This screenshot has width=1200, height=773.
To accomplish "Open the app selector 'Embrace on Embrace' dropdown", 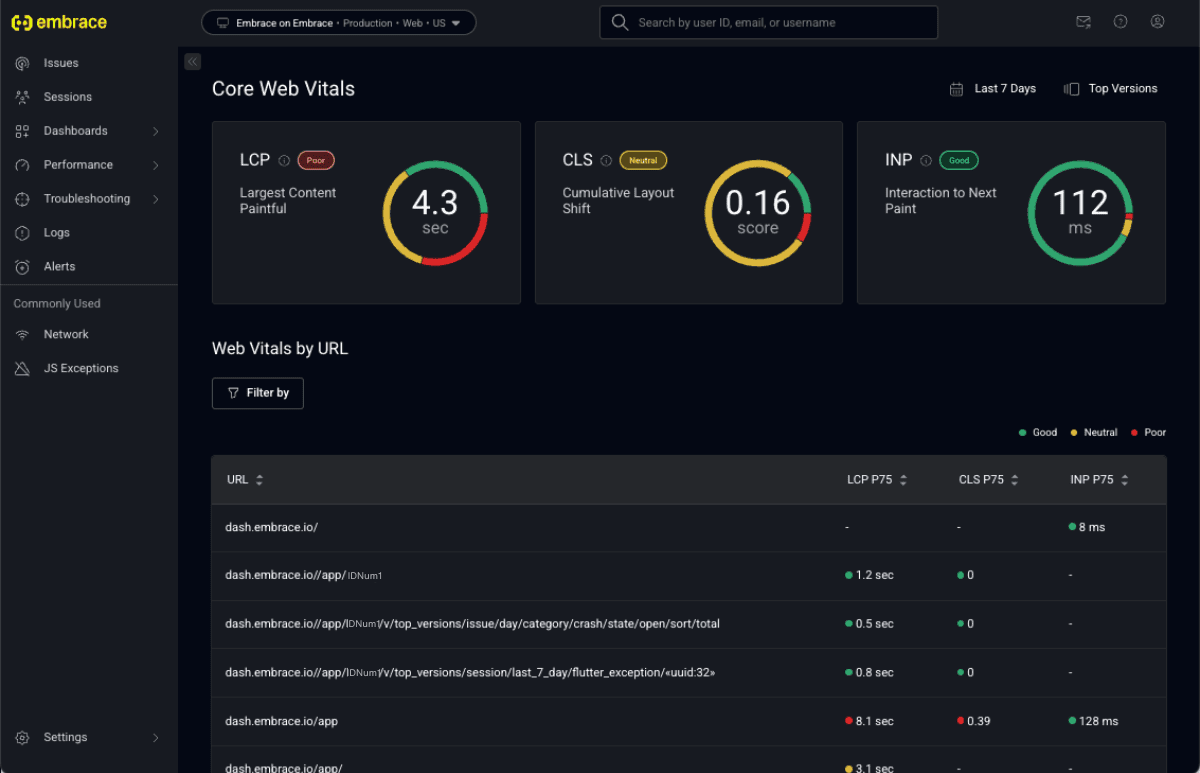I will (339, 23).
